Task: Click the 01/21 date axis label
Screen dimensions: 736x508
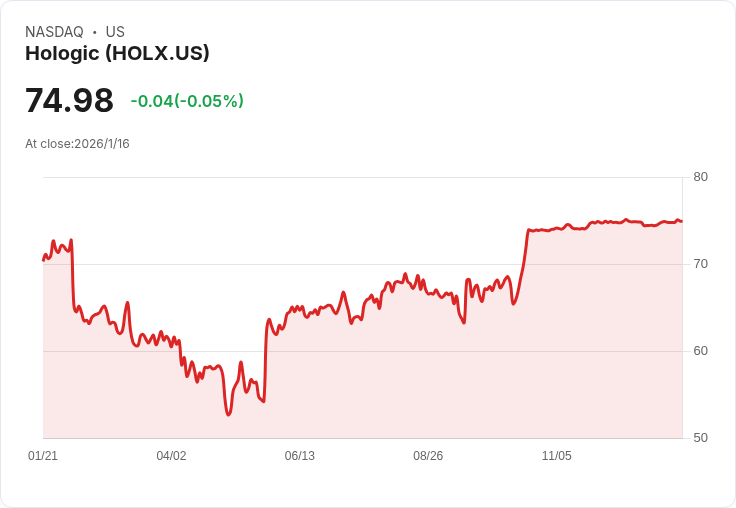Action: [43, 456]
